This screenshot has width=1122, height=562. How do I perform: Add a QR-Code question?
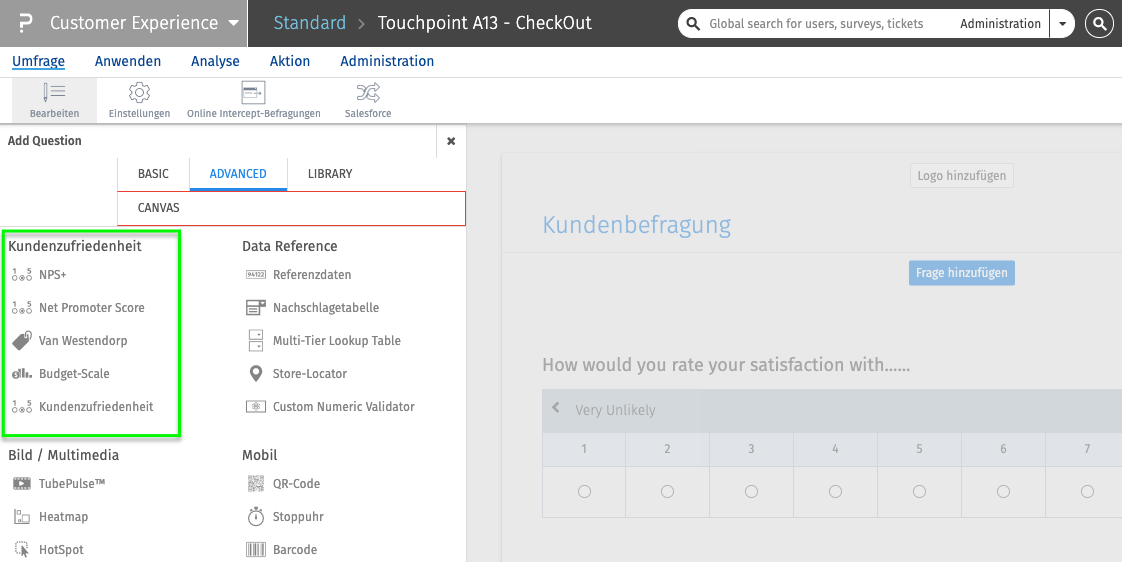click(x=296, y=484)
